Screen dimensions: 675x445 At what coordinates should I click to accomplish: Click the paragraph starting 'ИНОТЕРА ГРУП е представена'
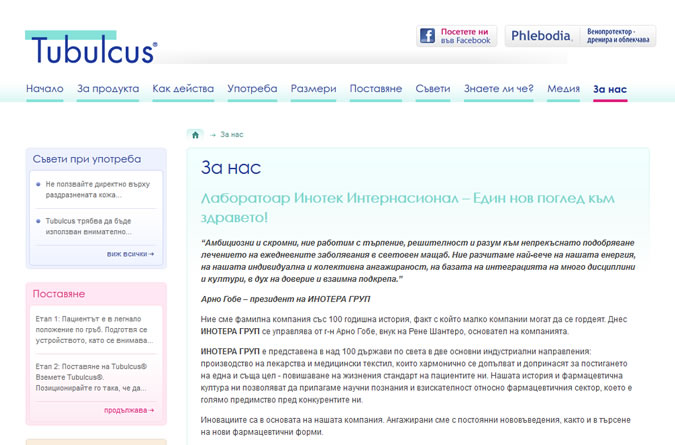click(416, 376)
